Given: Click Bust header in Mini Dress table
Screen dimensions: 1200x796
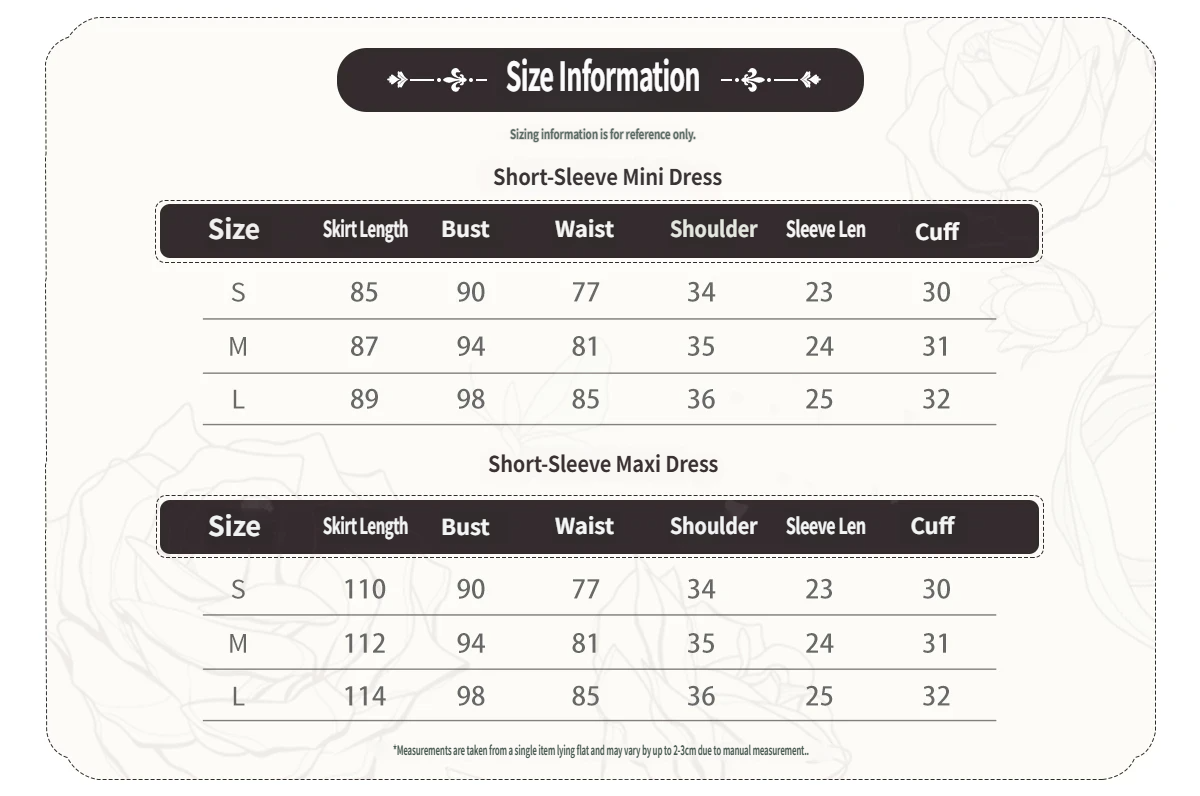Looking at the screenshot, I should pos(465,230).
